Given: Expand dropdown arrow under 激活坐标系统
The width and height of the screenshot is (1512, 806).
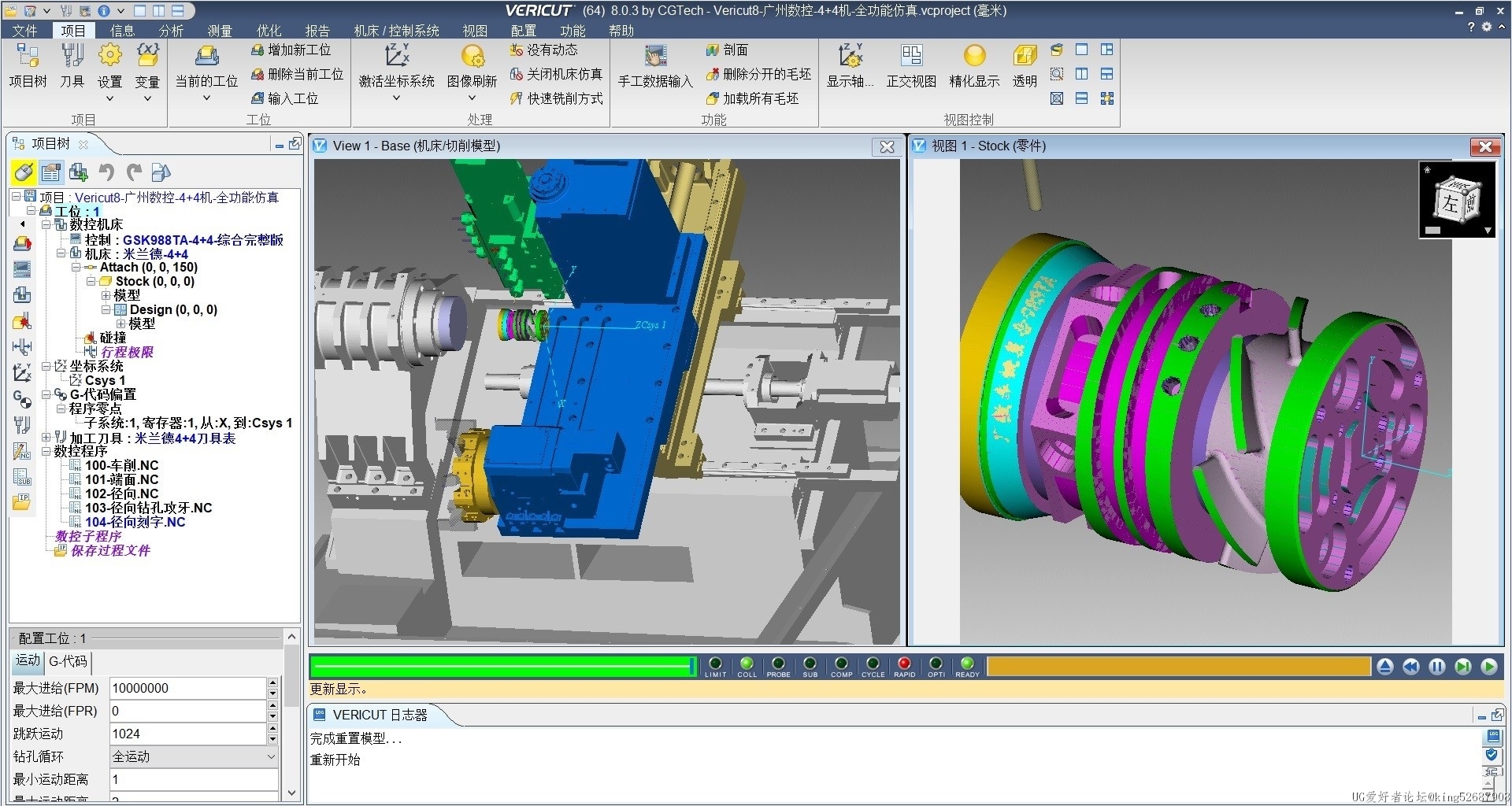Looking at the screenshot, I should 396,98.
